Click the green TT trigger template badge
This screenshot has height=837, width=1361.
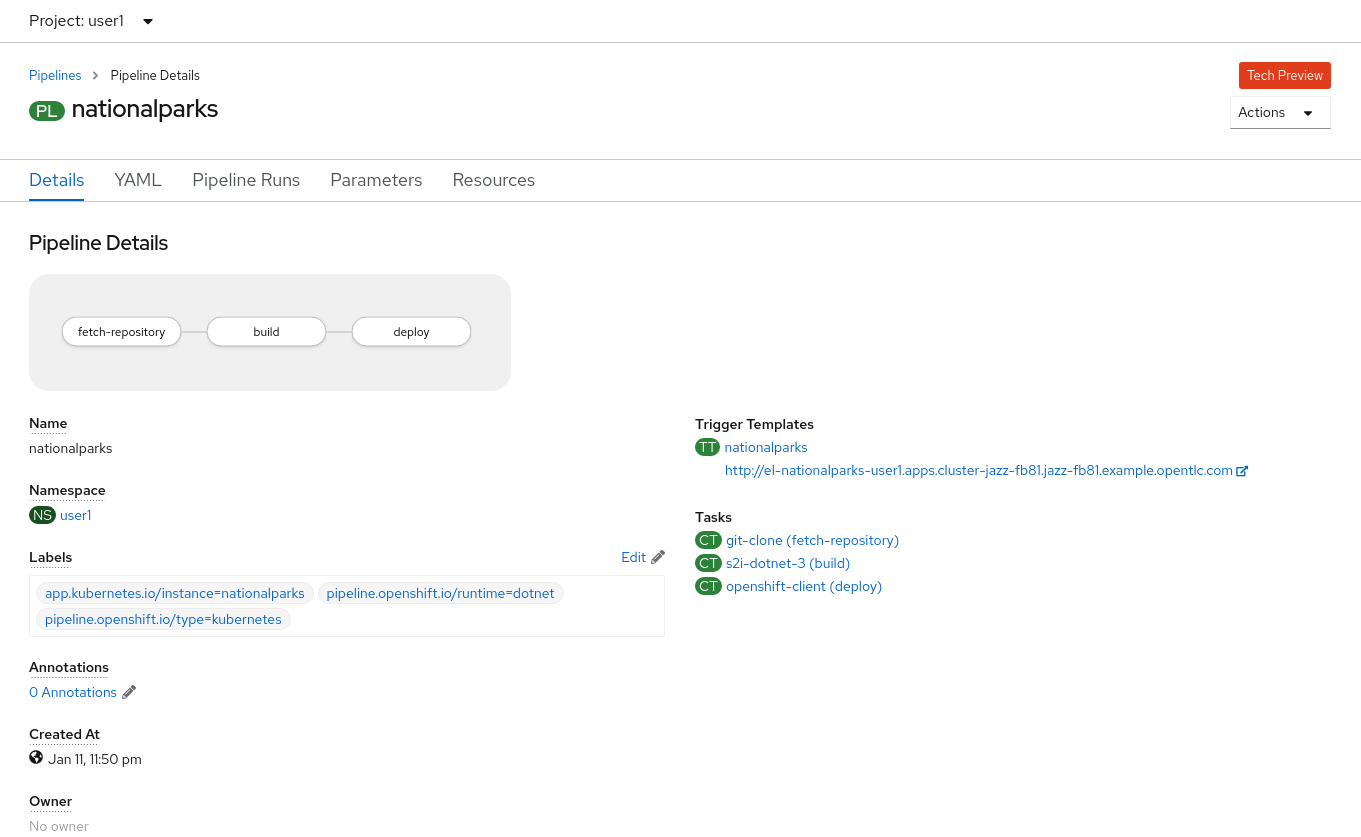(x=707, y=448)
